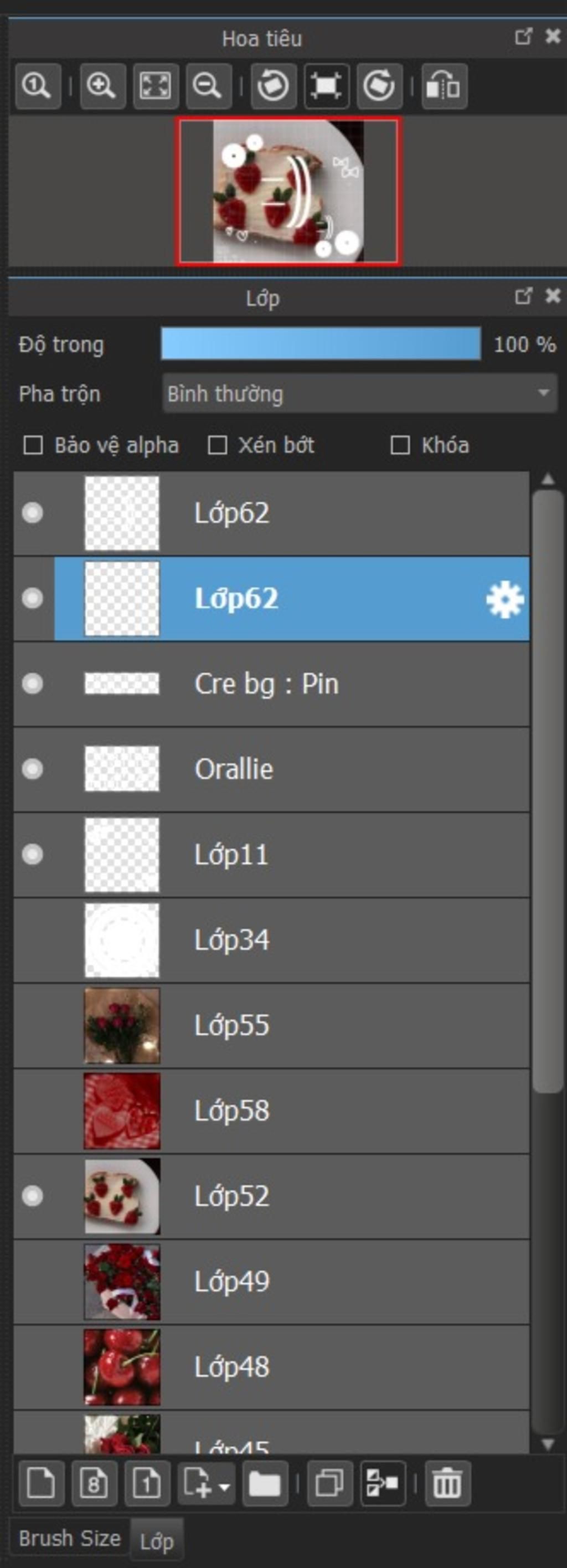Rotate canvas view clockwise
Viewport: 567px width, 1568px height.
[x=379, y=86]
